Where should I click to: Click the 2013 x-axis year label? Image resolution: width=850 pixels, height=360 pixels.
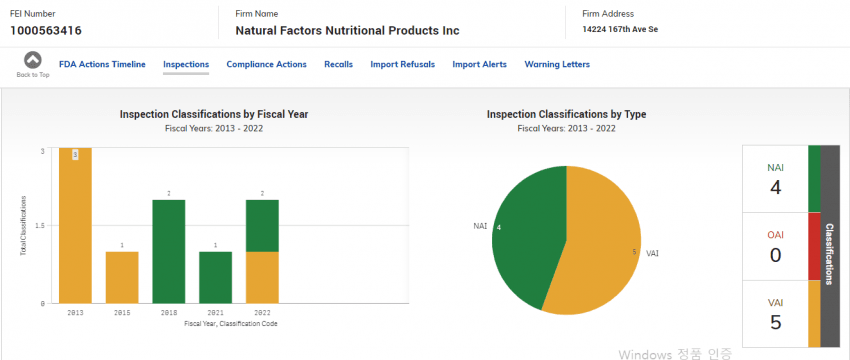point(75,313)
